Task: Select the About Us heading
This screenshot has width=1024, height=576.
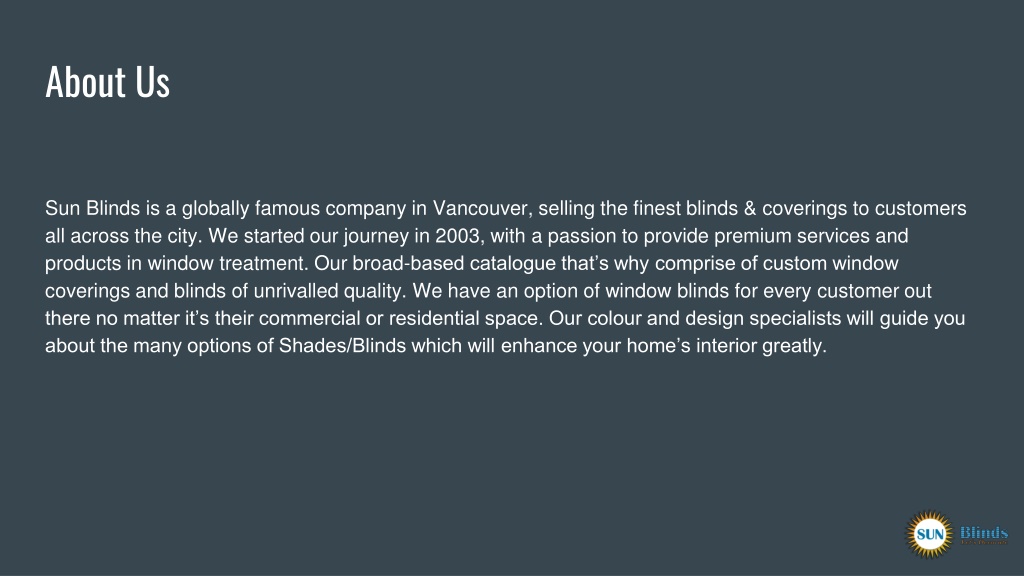Action: coord(108,82)
